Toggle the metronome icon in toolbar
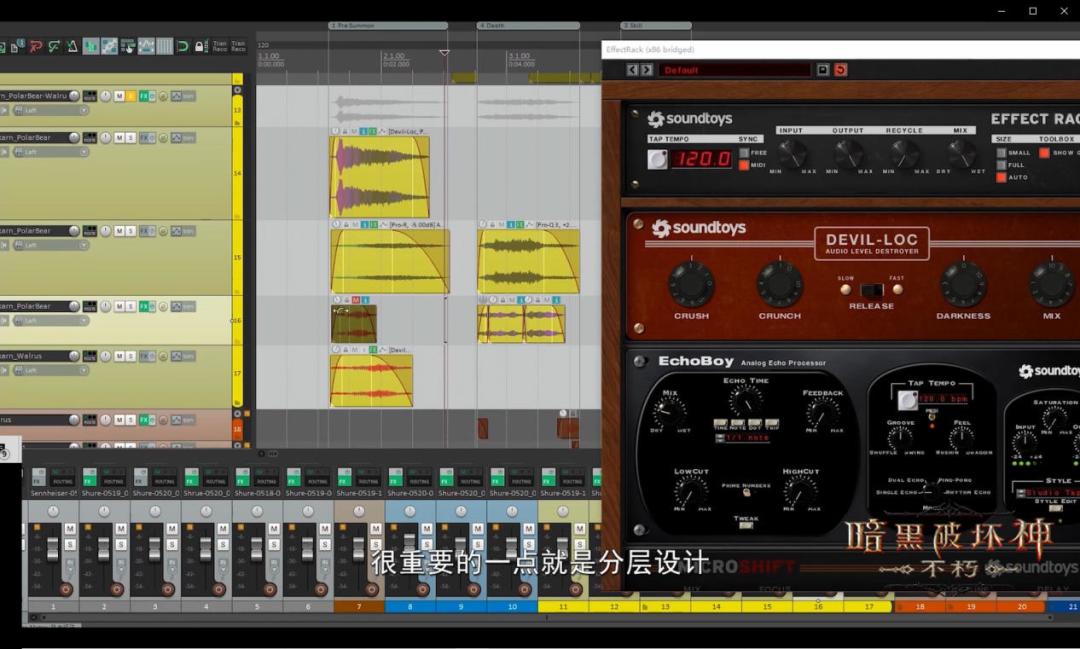This screenshot has width=1080, height=649. (x=72, y=46)
